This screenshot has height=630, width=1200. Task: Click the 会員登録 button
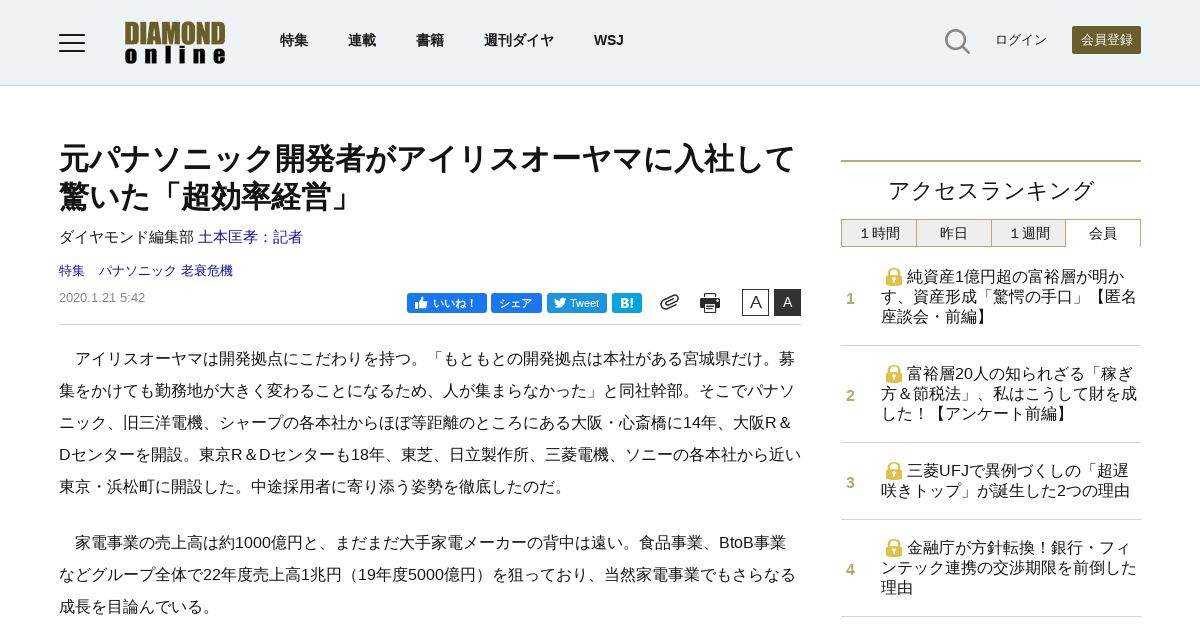(x=1106, y=40)
